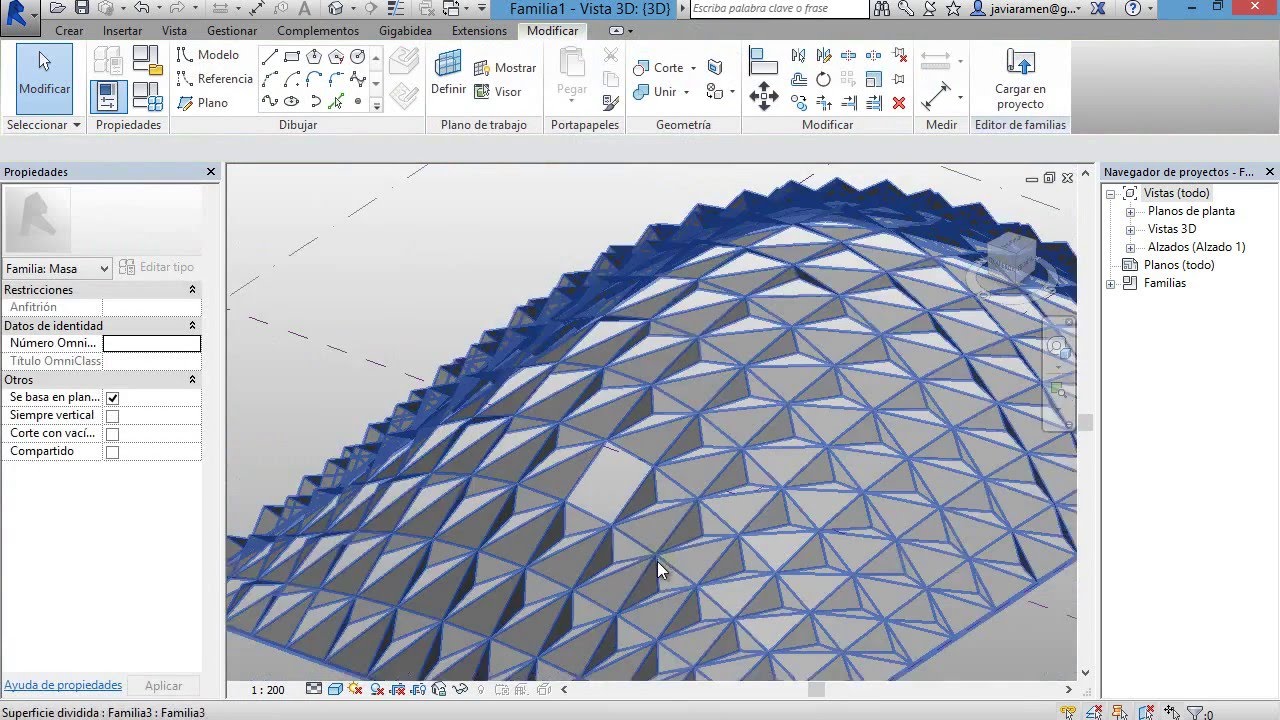Click the Referencia line button
Image resolution: width=1280 pixels, height=720 pixels.
(x=215, y=79)
